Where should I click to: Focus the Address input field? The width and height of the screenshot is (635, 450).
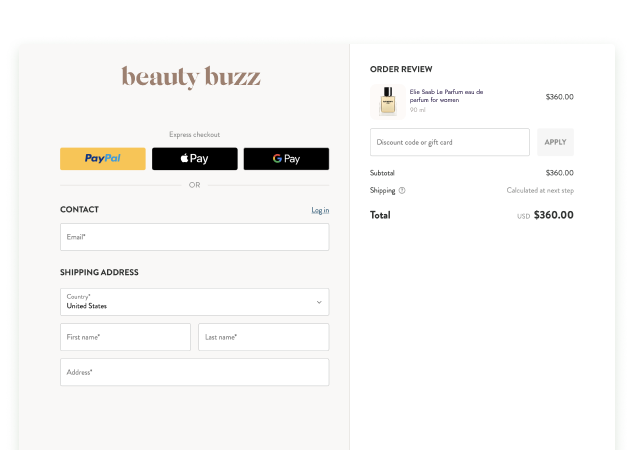(195, 372)
